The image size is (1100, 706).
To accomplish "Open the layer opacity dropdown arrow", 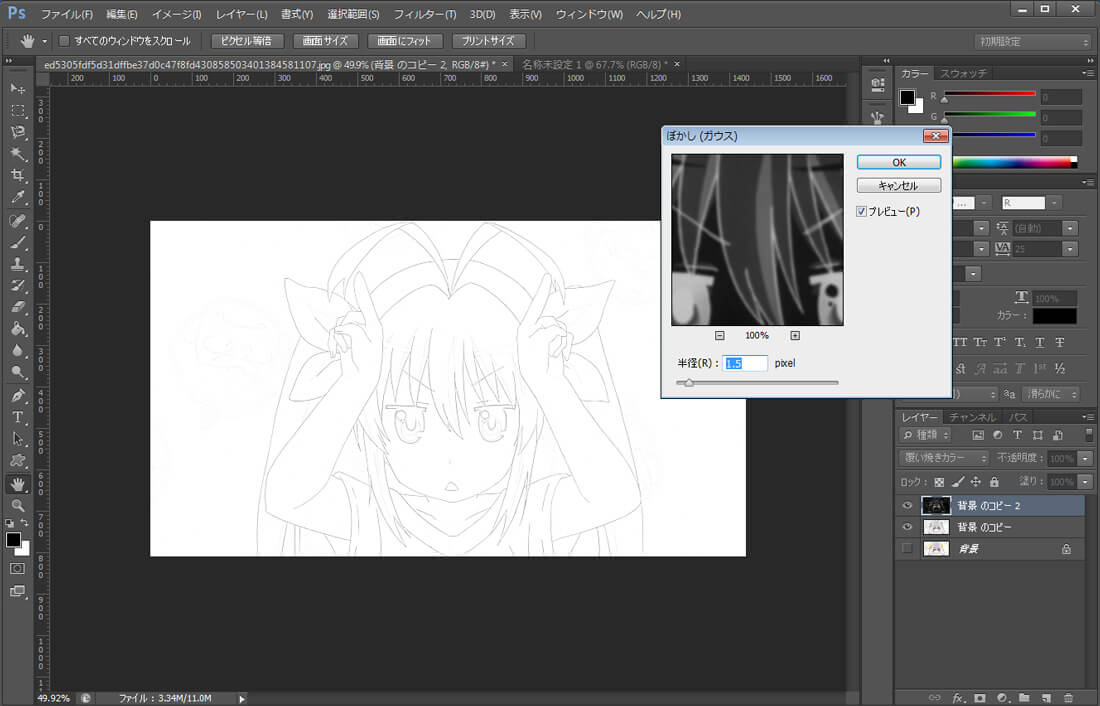I will click(x=1085, y=458).
